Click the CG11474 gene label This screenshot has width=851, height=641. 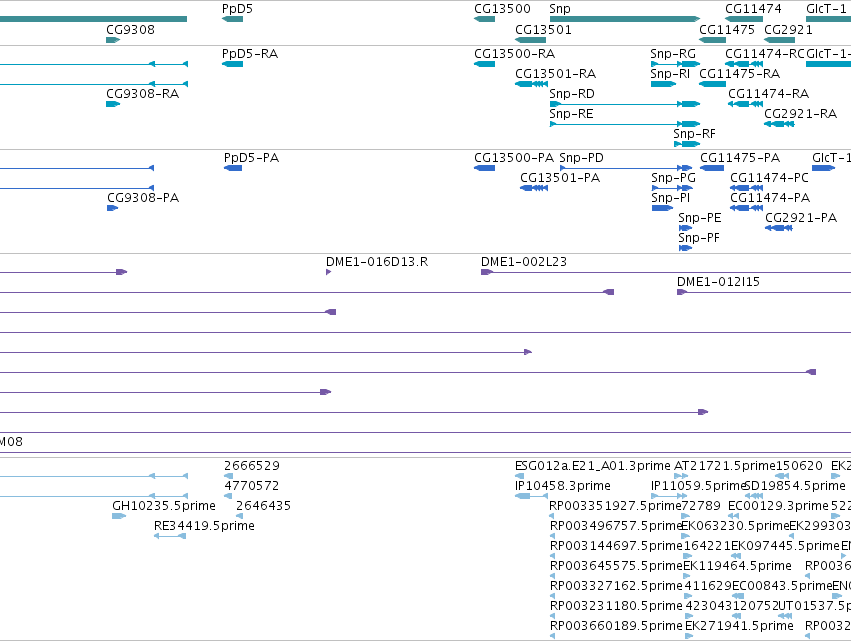(x=753, y=9)
